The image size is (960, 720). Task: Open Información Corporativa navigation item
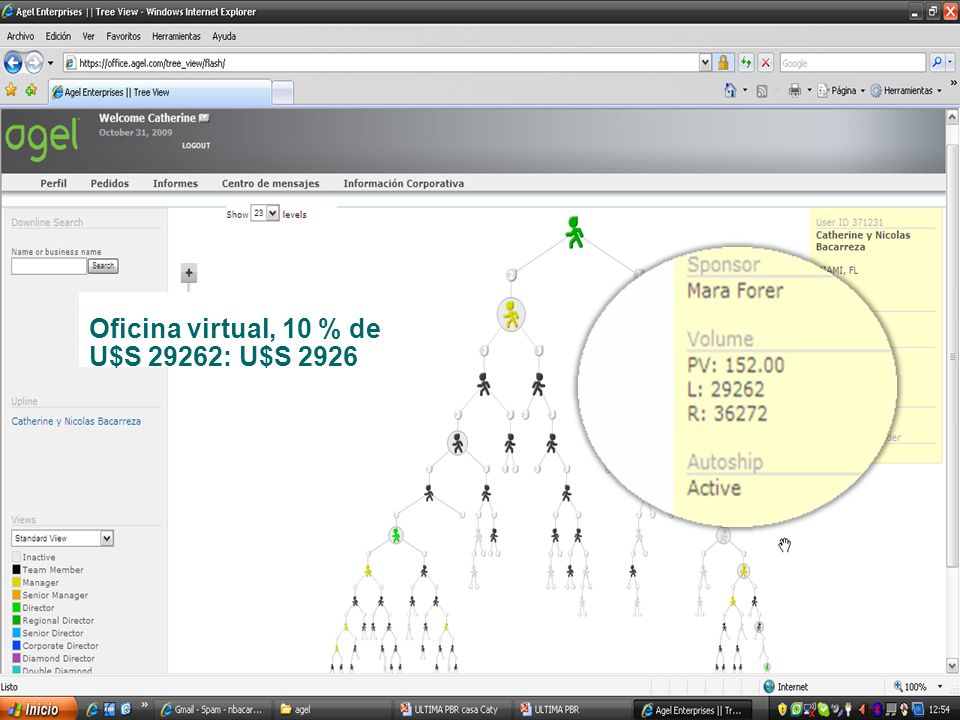coord(403,183)
